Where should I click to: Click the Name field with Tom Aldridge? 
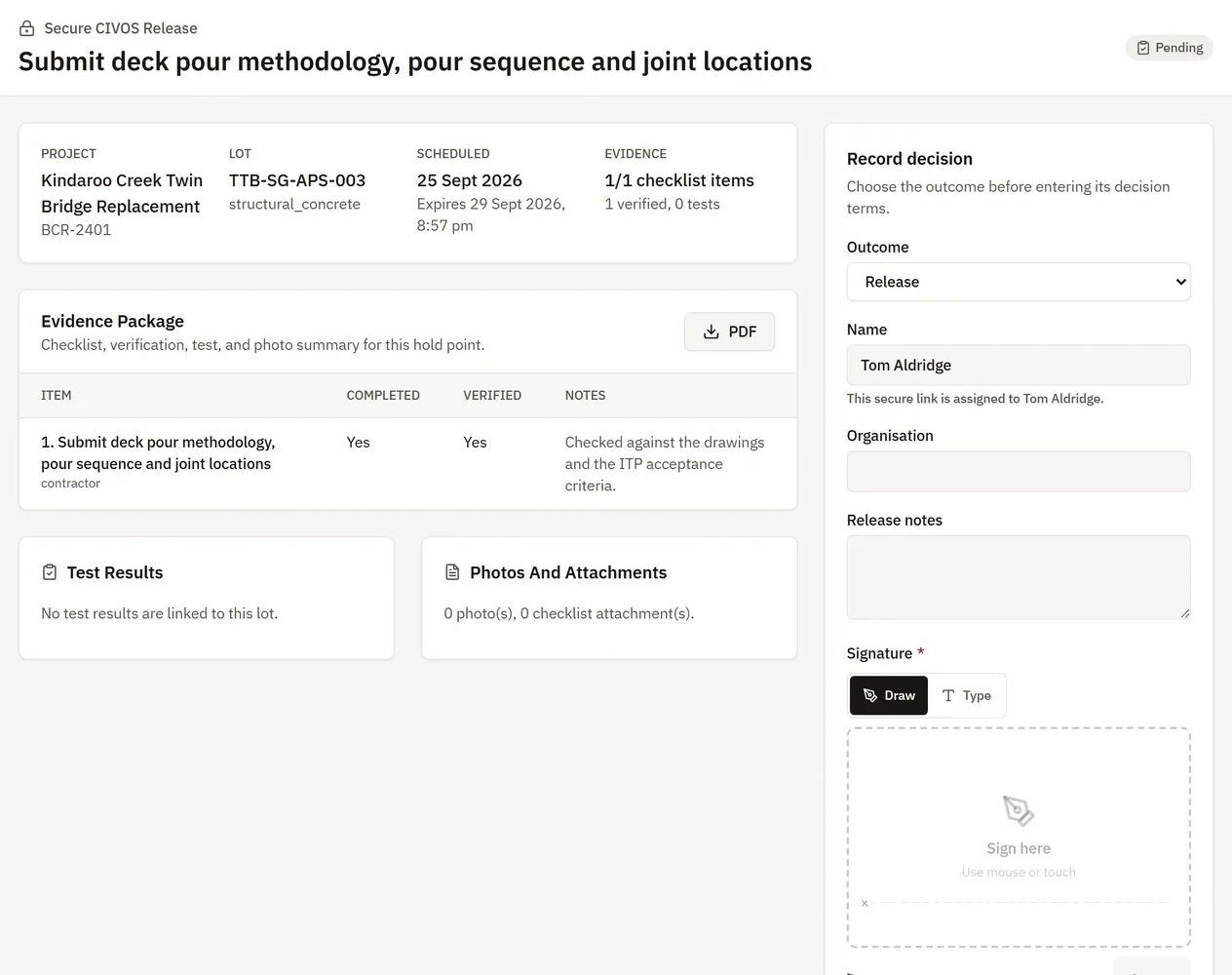1019,365
